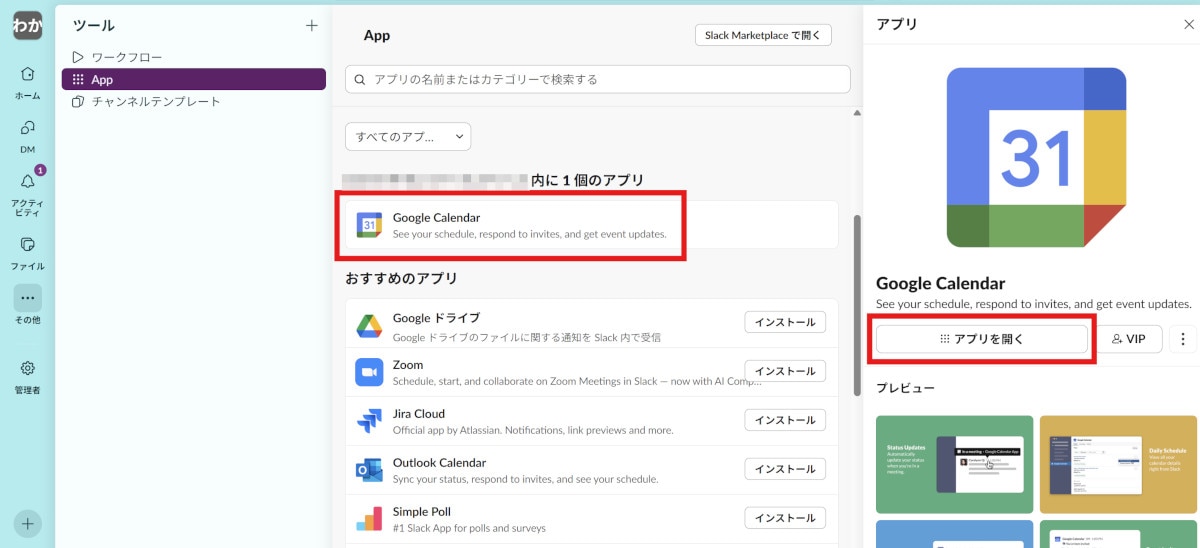The width and height of the screenshot is (1200, 548).
Task: Click the round plus button at sidebar bottom
Action: click(x=27, y=523)
